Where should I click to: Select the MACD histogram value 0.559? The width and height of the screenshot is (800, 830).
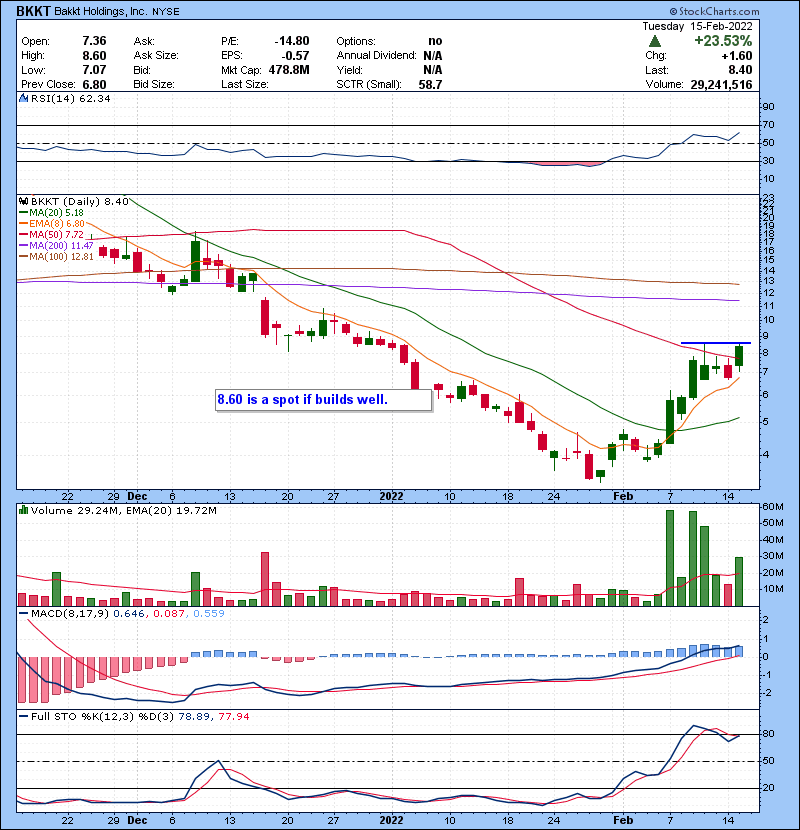click(x=209, y=614)
